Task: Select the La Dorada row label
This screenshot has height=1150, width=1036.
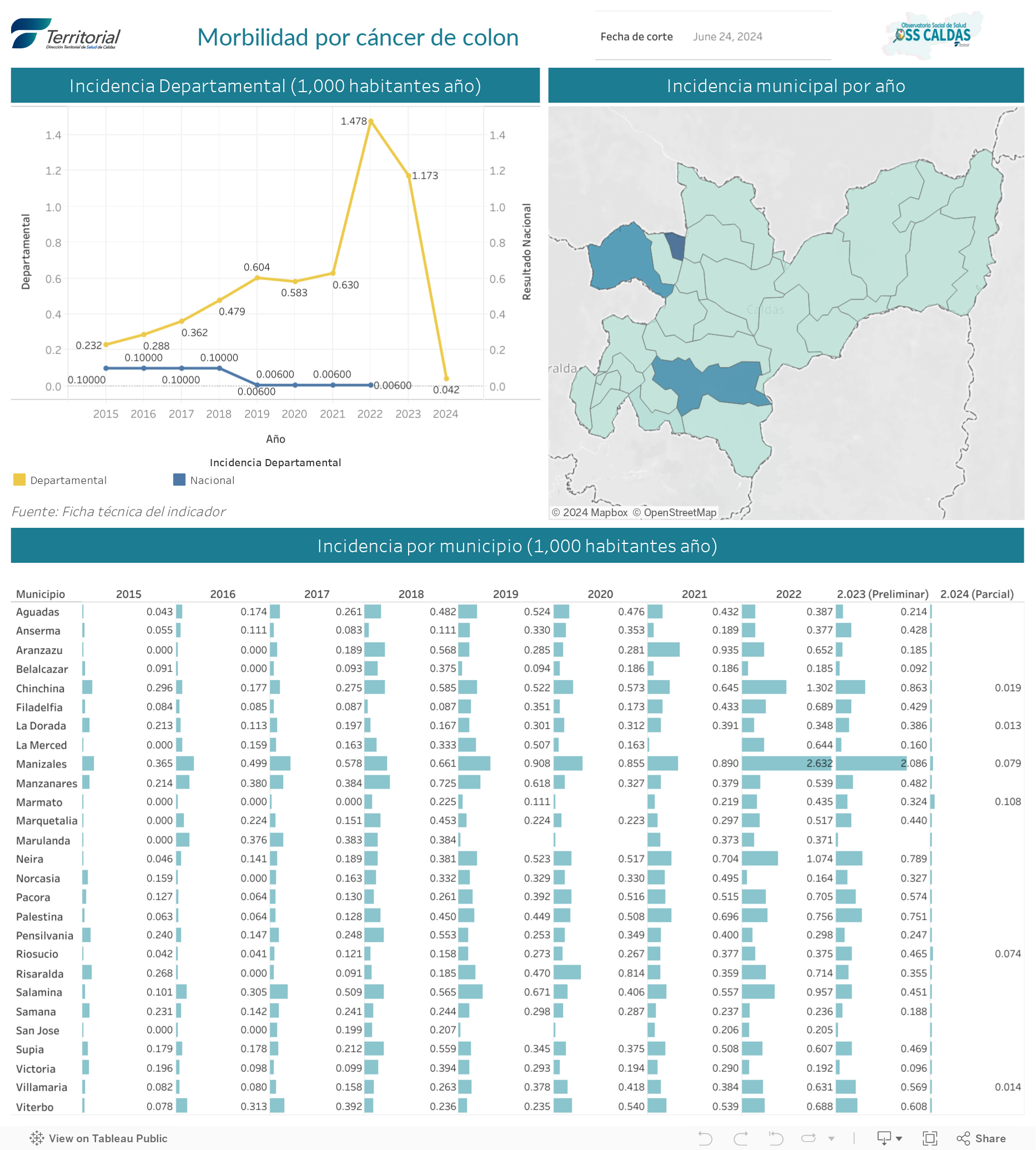Action: point(41,725)
